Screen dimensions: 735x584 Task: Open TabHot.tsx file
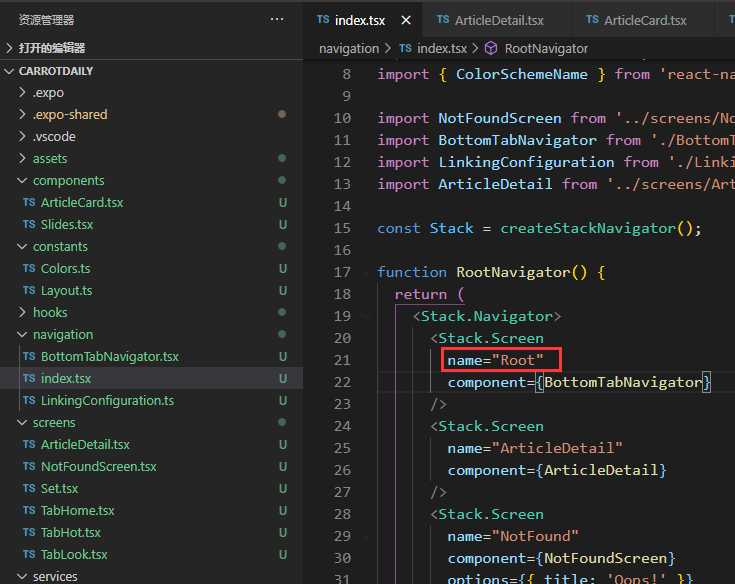[x=70, y=532]
